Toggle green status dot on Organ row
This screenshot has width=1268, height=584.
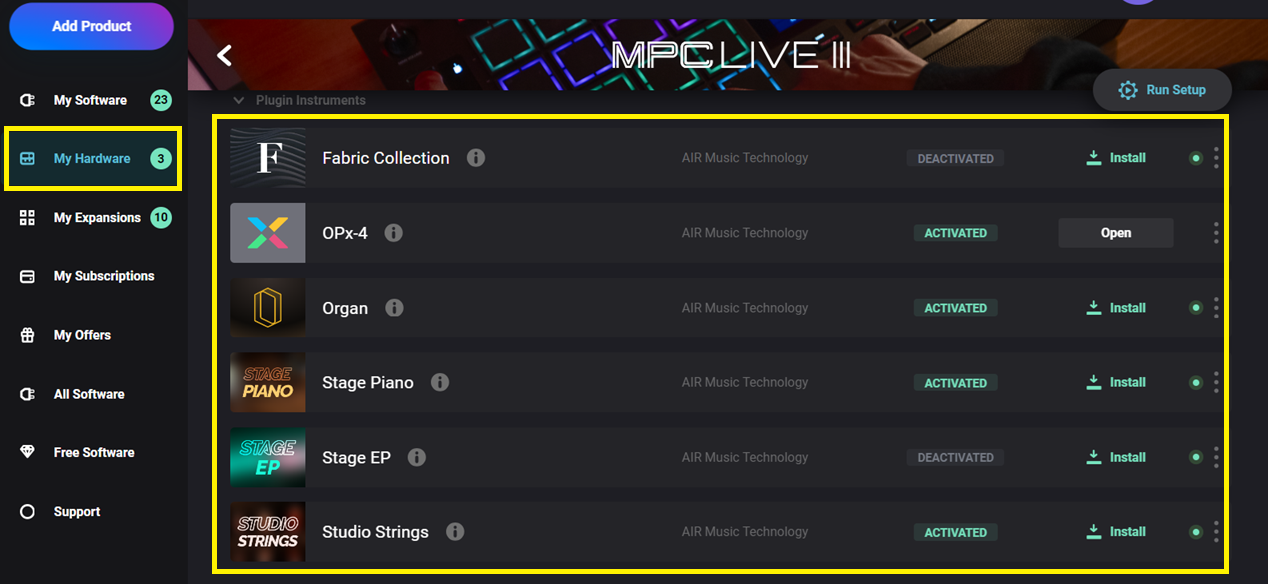(x=1195, y=308)
